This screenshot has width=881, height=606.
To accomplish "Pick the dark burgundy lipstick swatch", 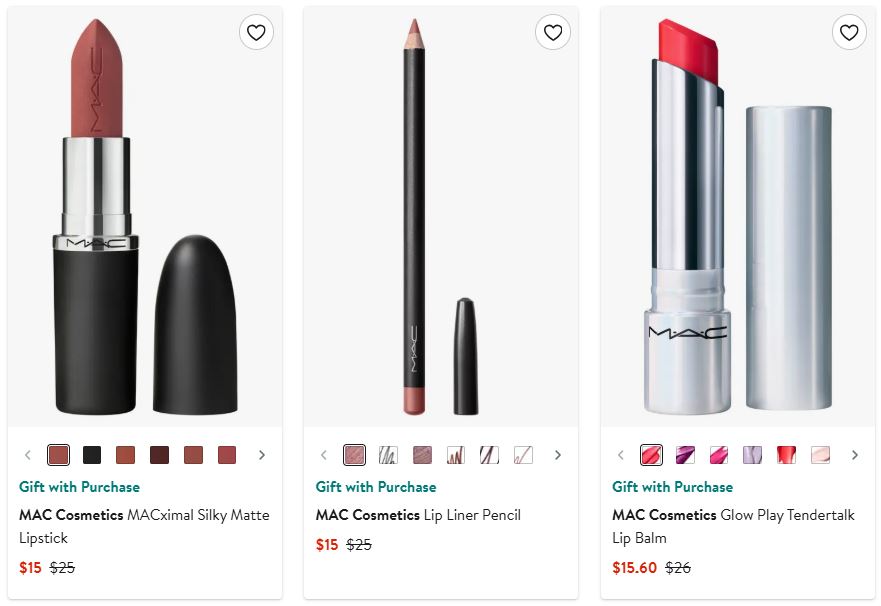I will 159,455.
